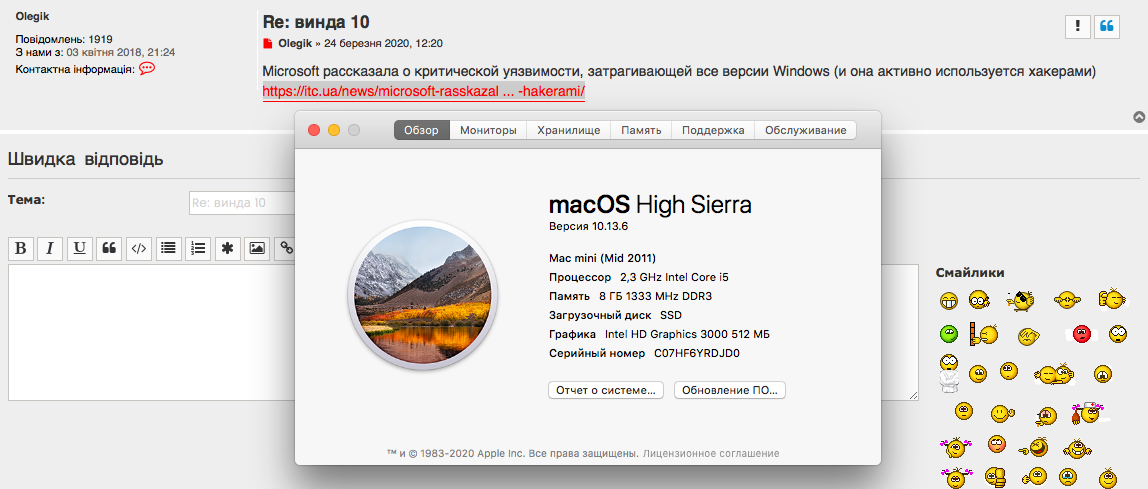Image resolution: width=1148 pixels, height=489 pixels.
Task: Click the post count 1919 value
Action: pos(100,39)
